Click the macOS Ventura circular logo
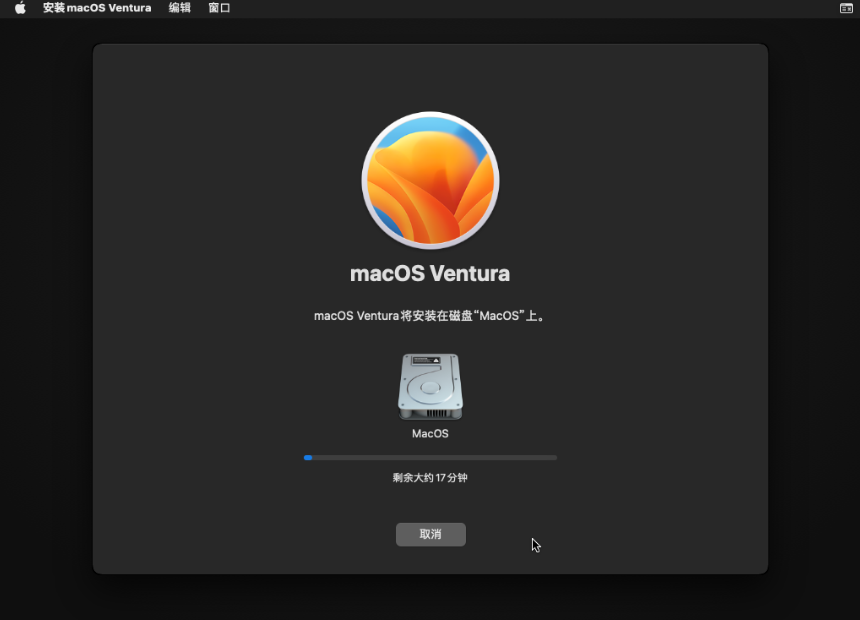 point(430,181)
